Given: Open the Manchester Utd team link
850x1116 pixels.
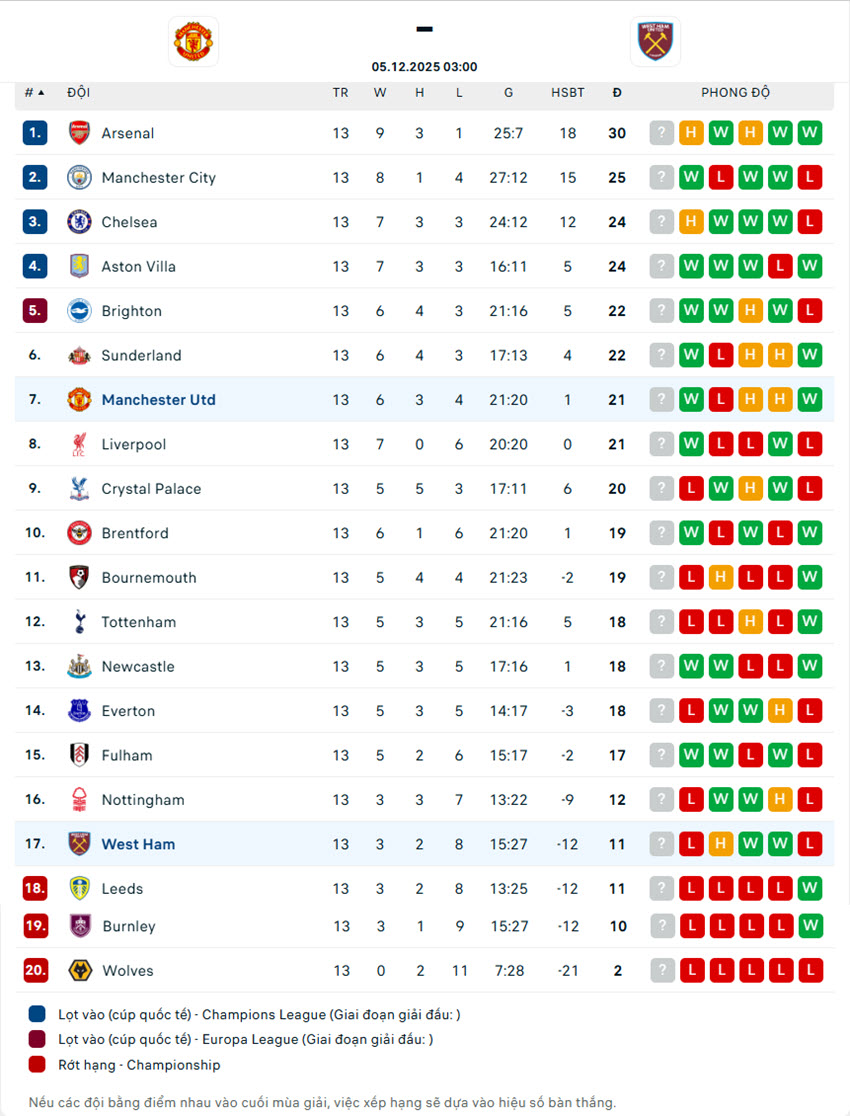Looking at the screenshot, I should [158, 400].
